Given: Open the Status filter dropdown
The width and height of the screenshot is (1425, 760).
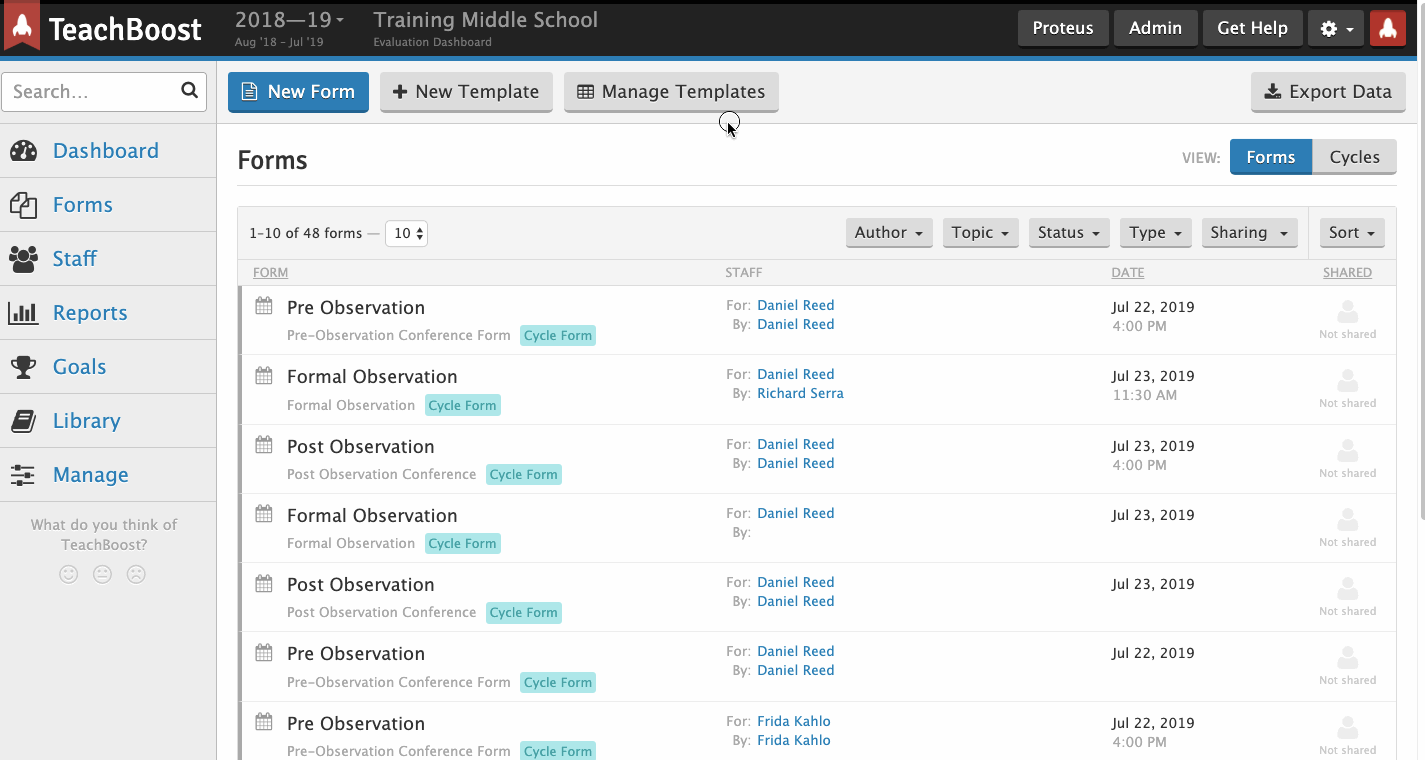Looking at the screenshot, I should [1068, 233].
